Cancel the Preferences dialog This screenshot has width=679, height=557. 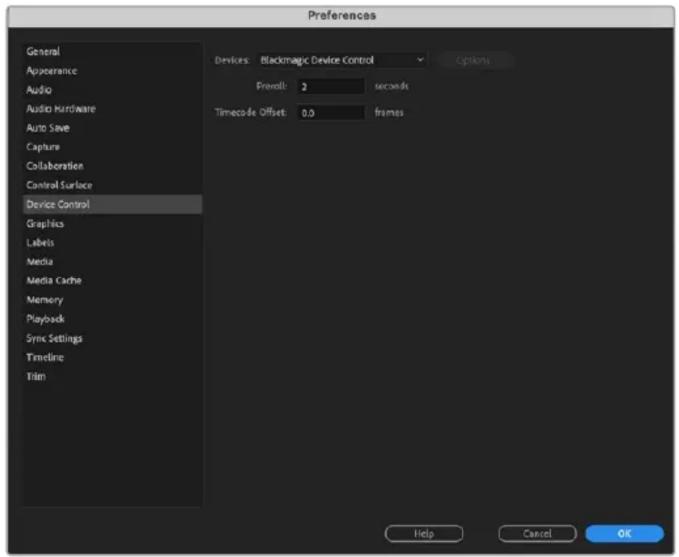click(537, 534)
